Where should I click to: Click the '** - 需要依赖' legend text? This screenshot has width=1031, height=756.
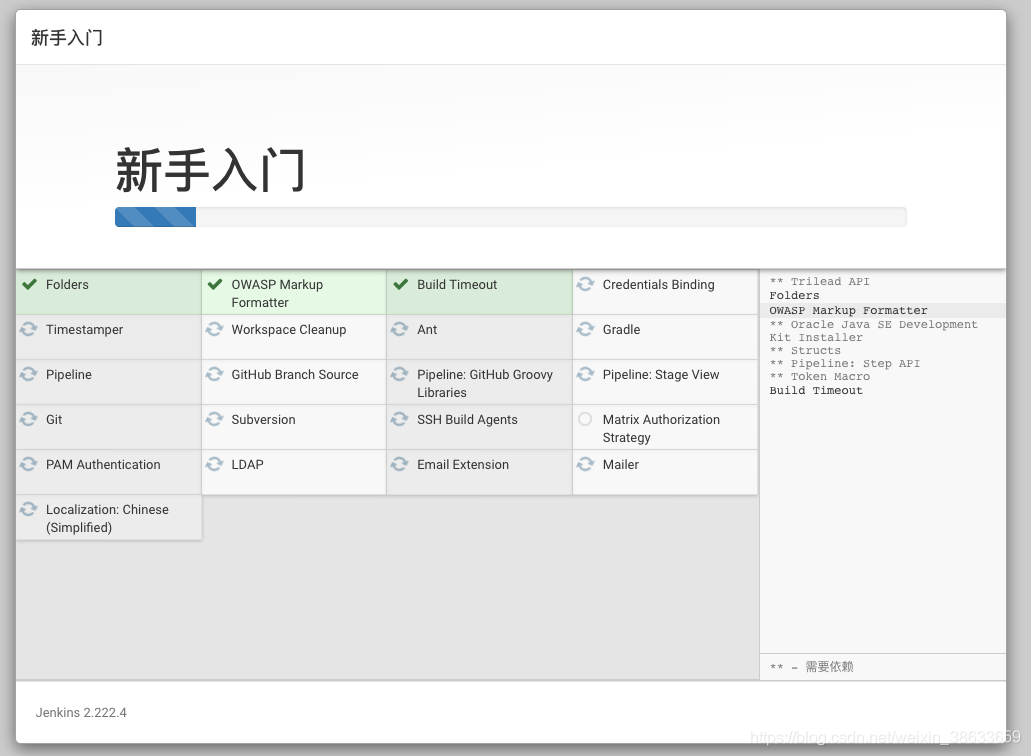(811, 667)
